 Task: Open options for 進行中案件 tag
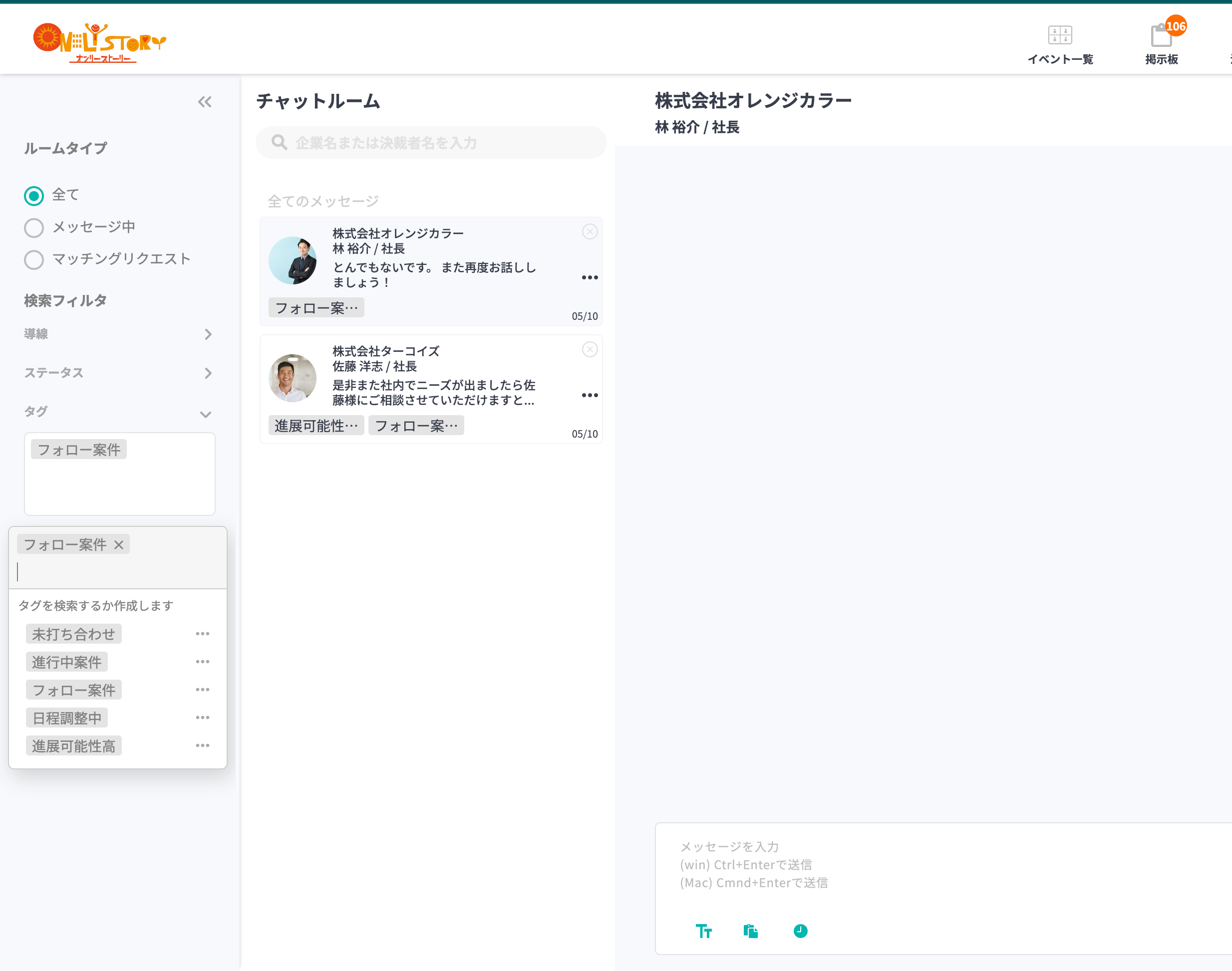click(x=203, y=662)
